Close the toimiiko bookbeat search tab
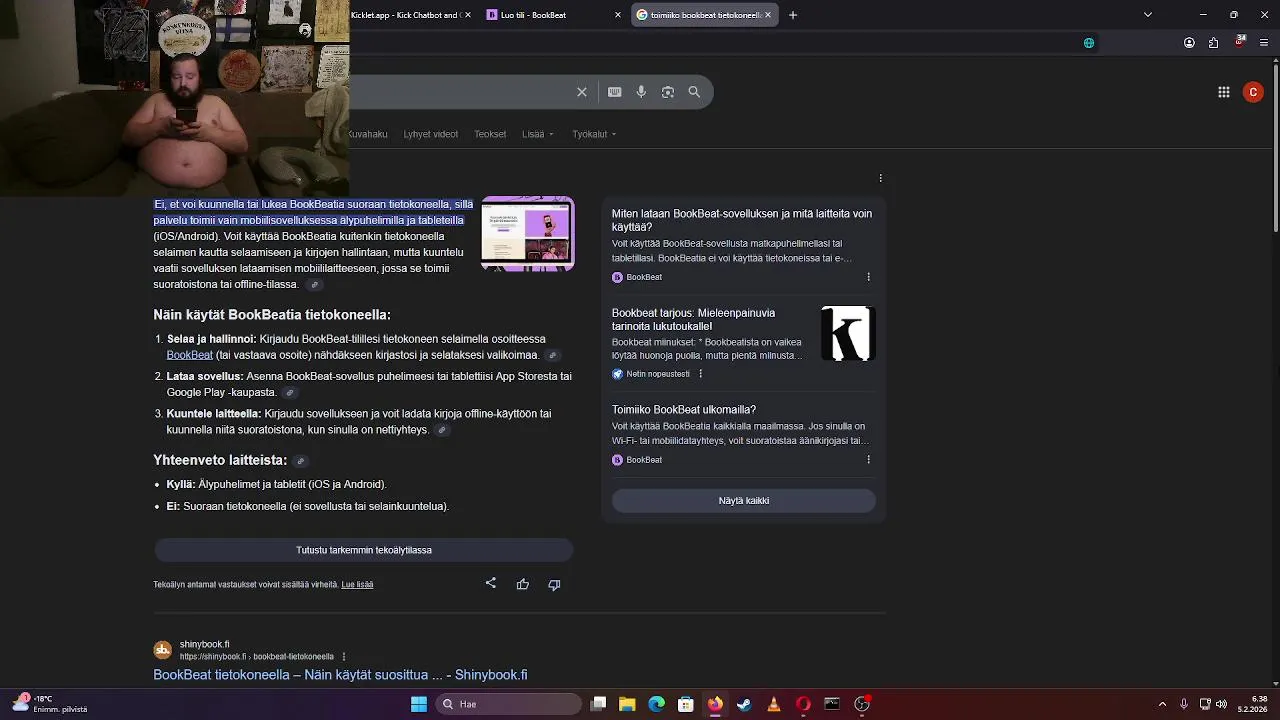Image resolution: width=1280 pixels, height=720 pixels. [768, 15]
